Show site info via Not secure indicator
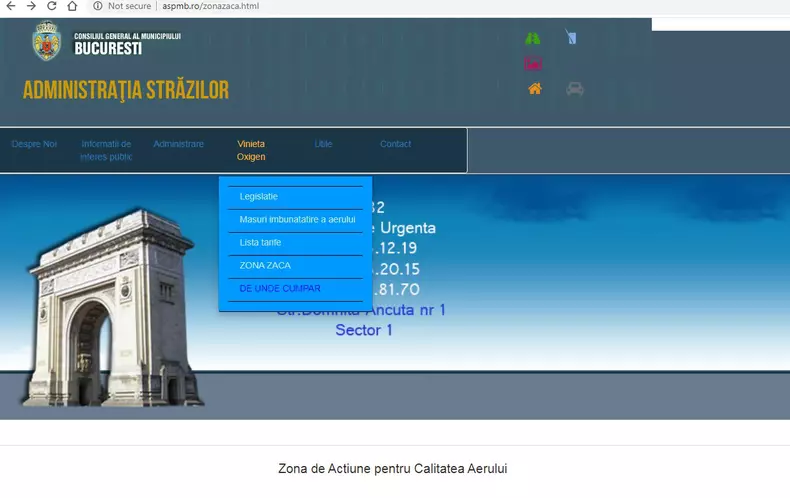The width and height of the screenshot is (790, 498). (x=121, y=6)
